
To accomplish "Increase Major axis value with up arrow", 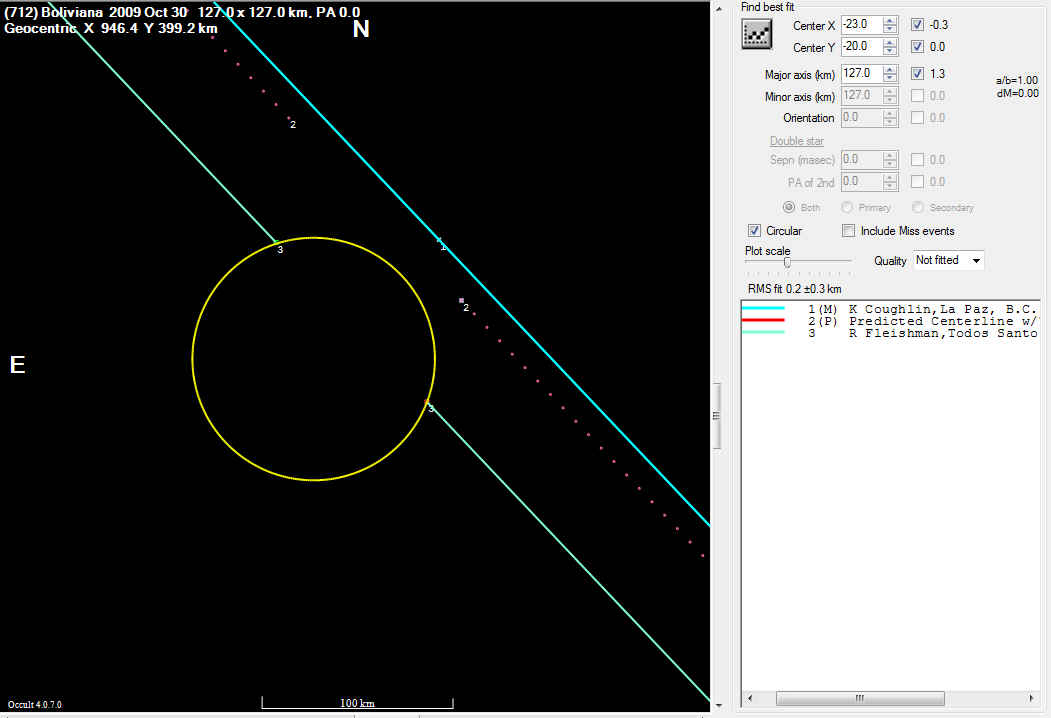I will (x=890, y=69).
